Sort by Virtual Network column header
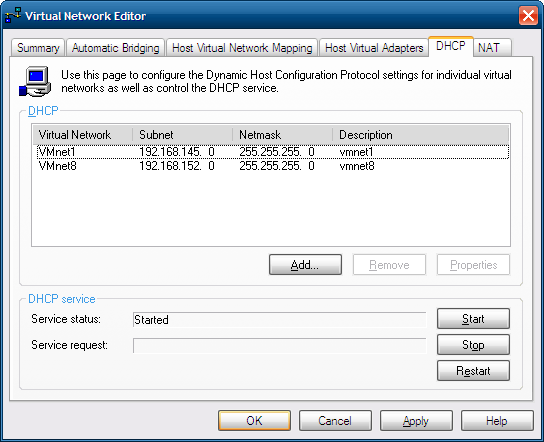 pos(83,135)
